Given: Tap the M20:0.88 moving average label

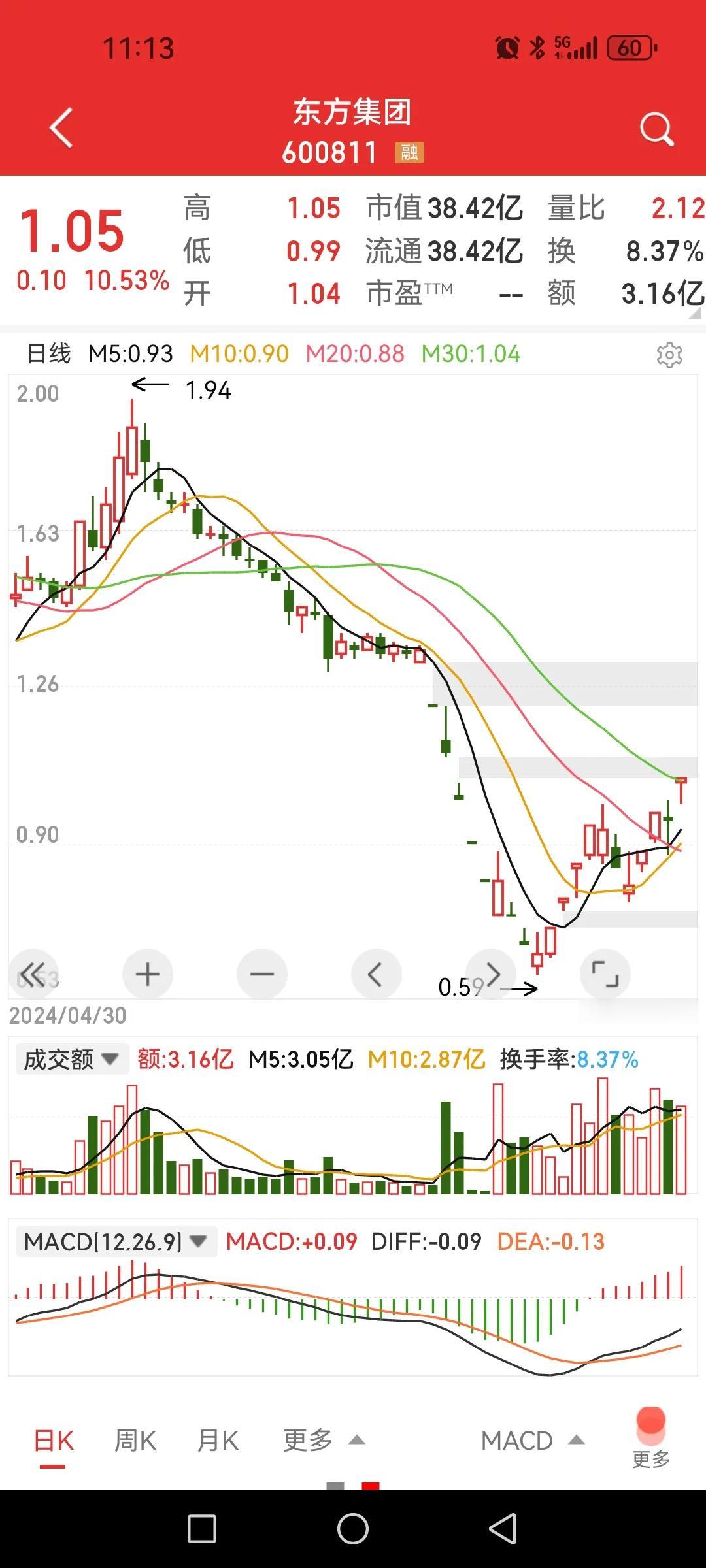Looking at the screenshot, I should coord(355,353).
